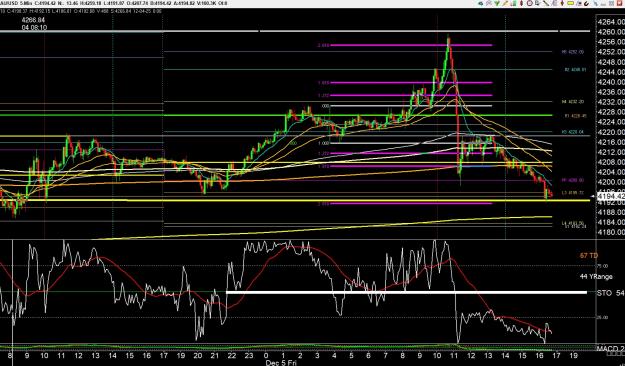625x366 pixels.
Task: Click the green bar chart toolbar icon
Action: 514,3
